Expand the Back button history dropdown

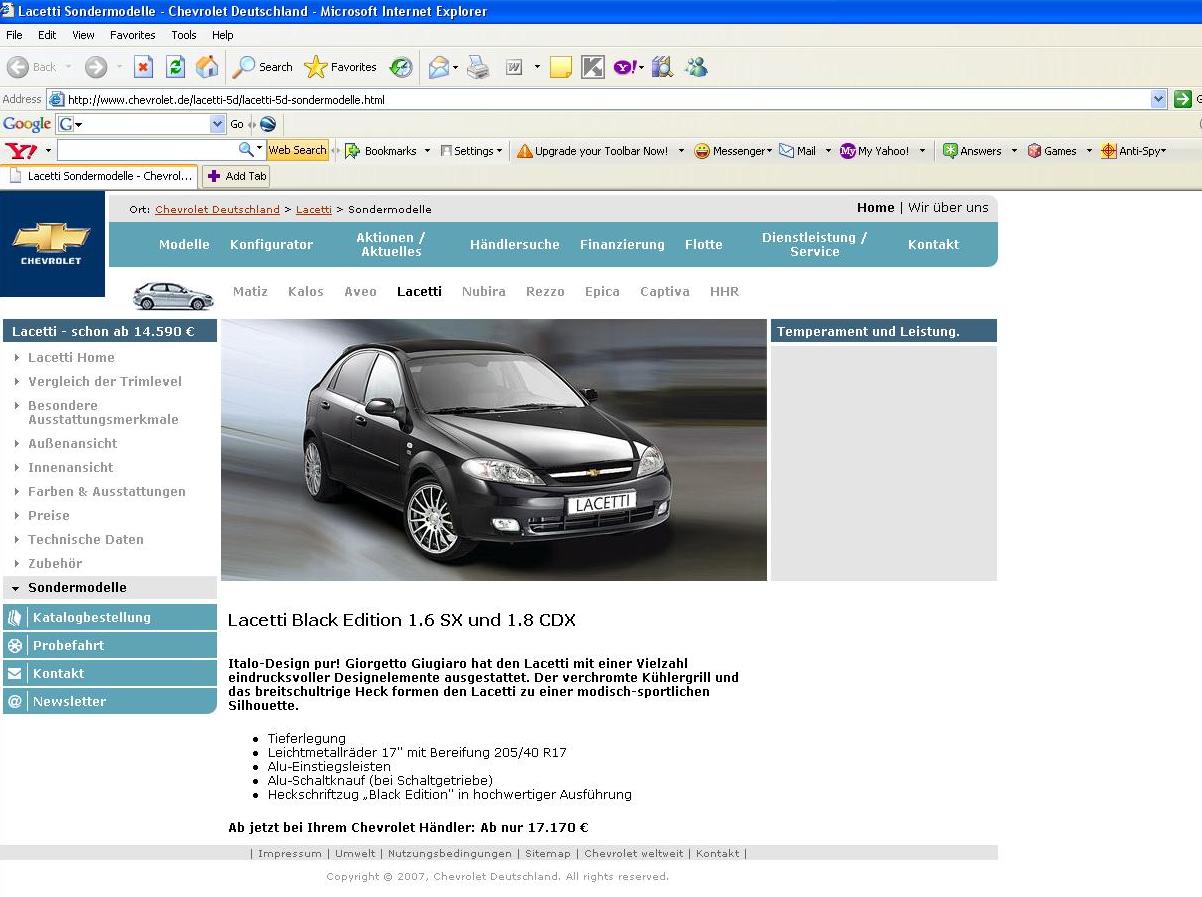pos(69,67)
